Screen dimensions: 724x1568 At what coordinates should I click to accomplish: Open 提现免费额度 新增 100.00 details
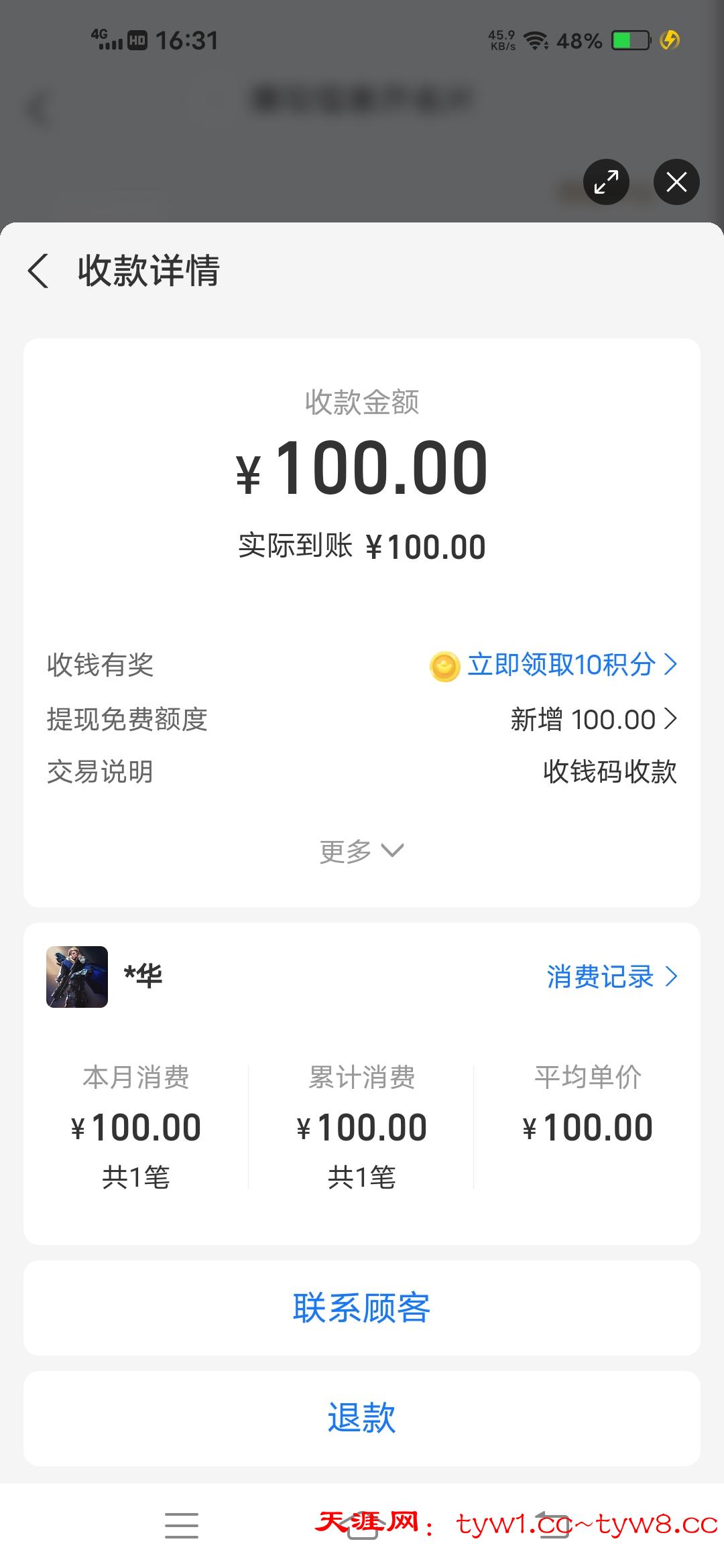click(x=593, y=720)
